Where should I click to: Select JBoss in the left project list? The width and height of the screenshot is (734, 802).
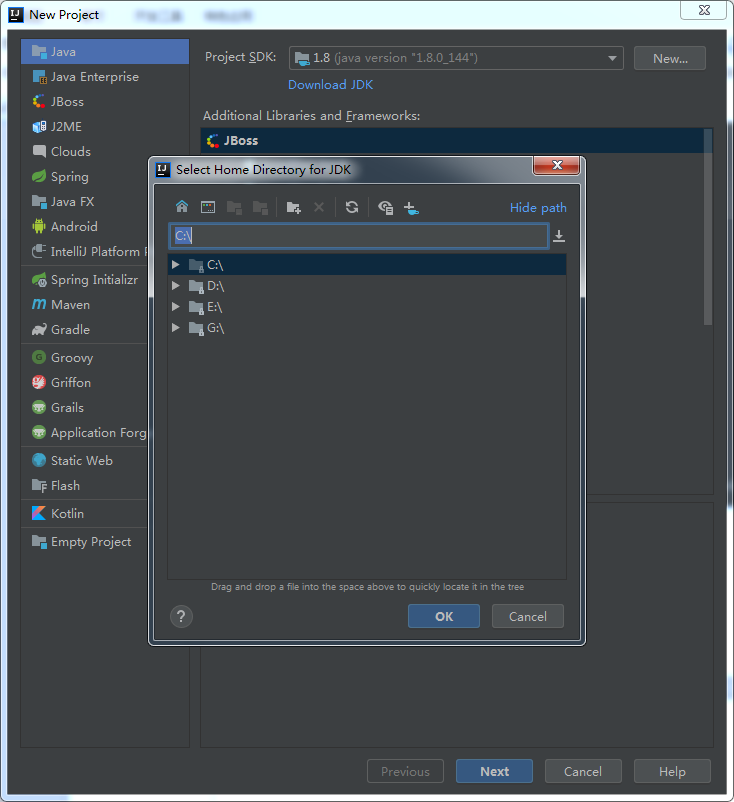click(105, 102)
